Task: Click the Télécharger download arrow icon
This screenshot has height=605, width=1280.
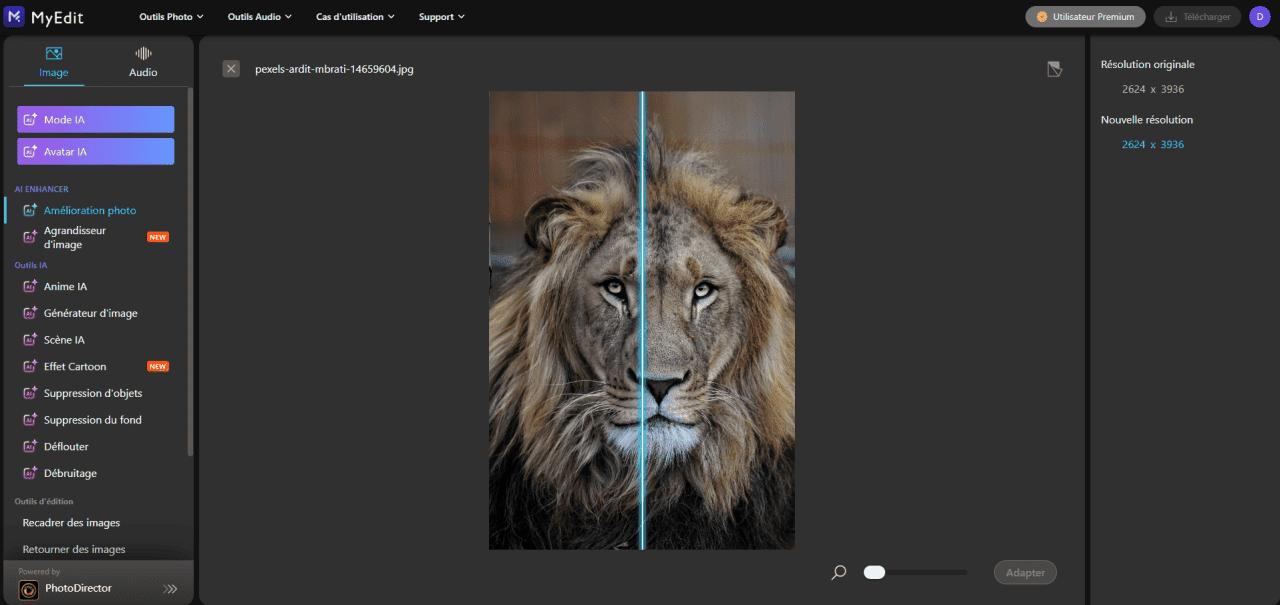Action: click(x=1170, y=17)
